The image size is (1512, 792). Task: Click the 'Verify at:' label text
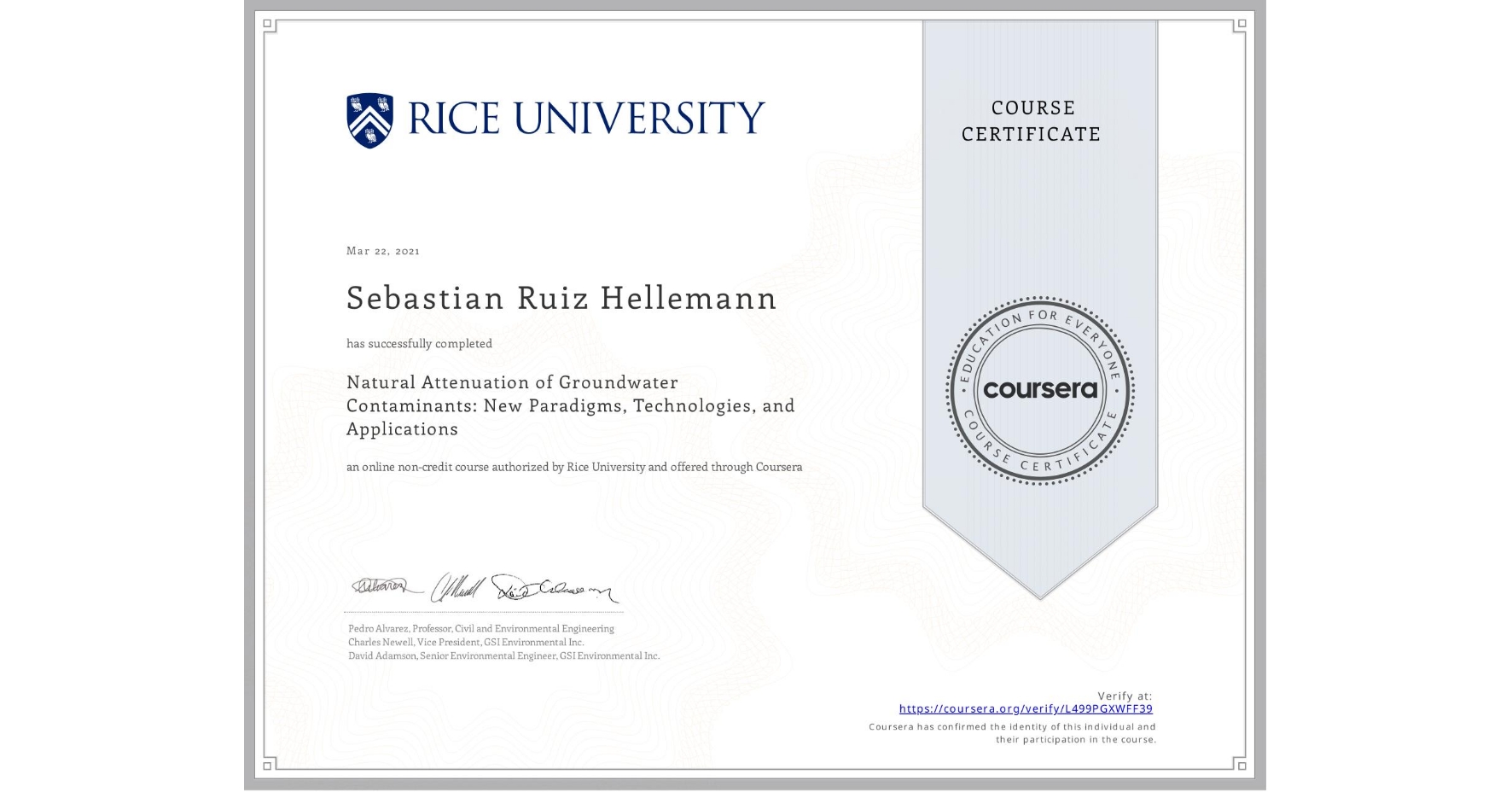[1124, 696]
